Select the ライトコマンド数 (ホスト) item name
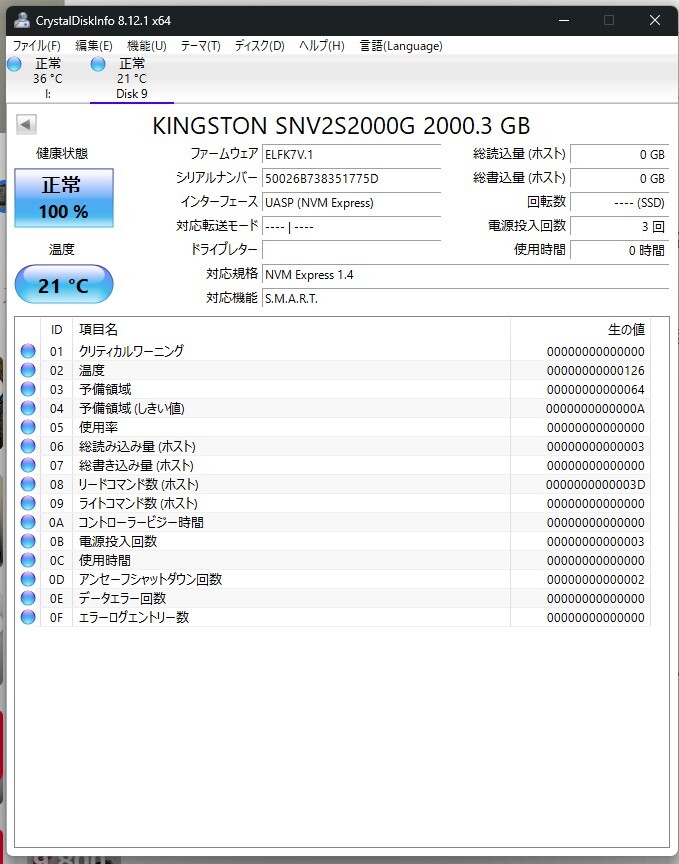This screenshot has width=679, height=864. coord(138,503)
